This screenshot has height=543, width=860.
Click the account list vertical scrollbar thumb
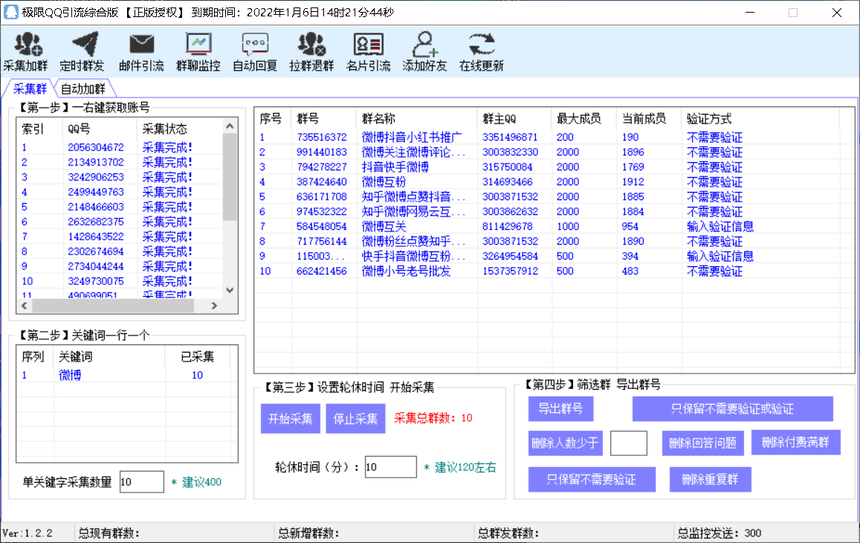pos(230,177)
